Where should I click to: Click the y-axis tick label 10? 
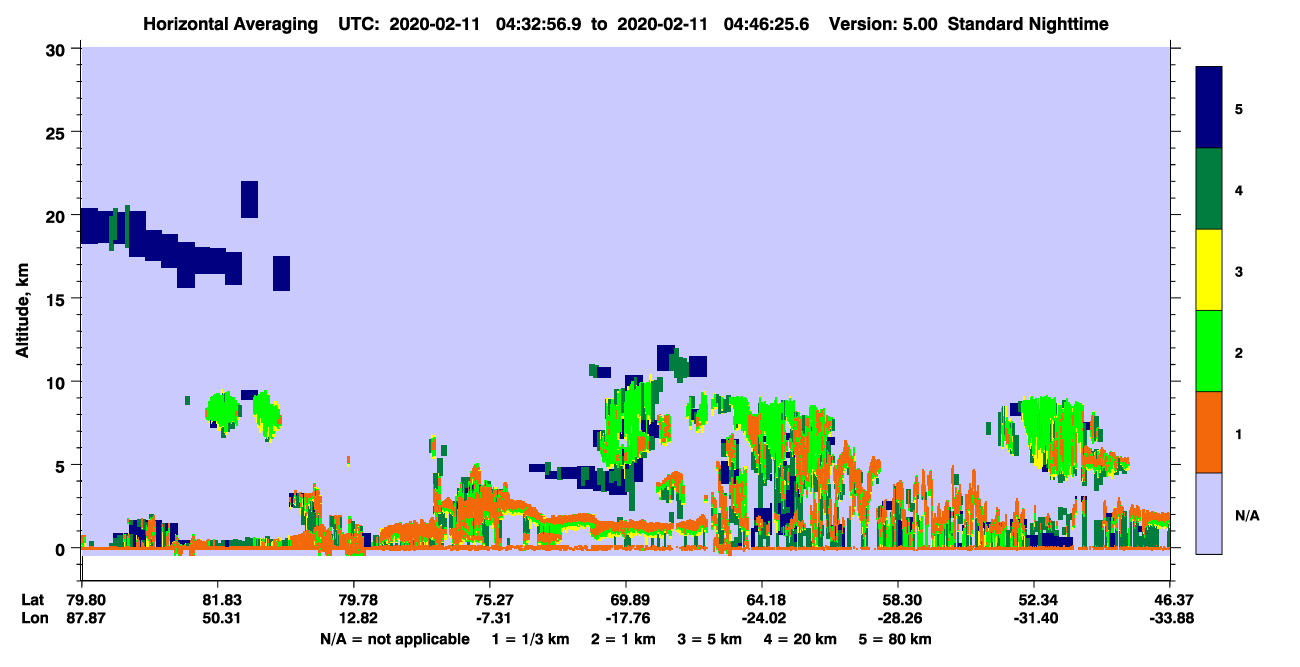57,382
